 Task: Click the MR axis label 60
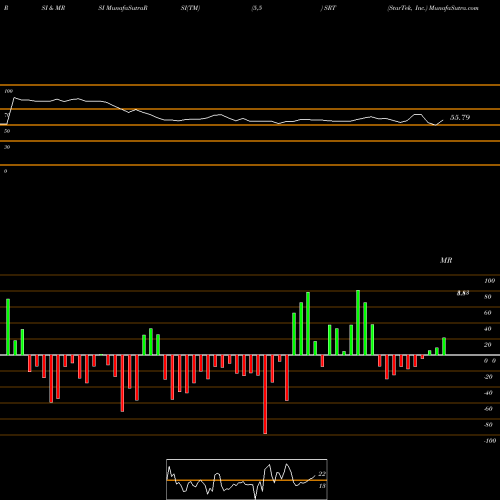click(488, 313)
